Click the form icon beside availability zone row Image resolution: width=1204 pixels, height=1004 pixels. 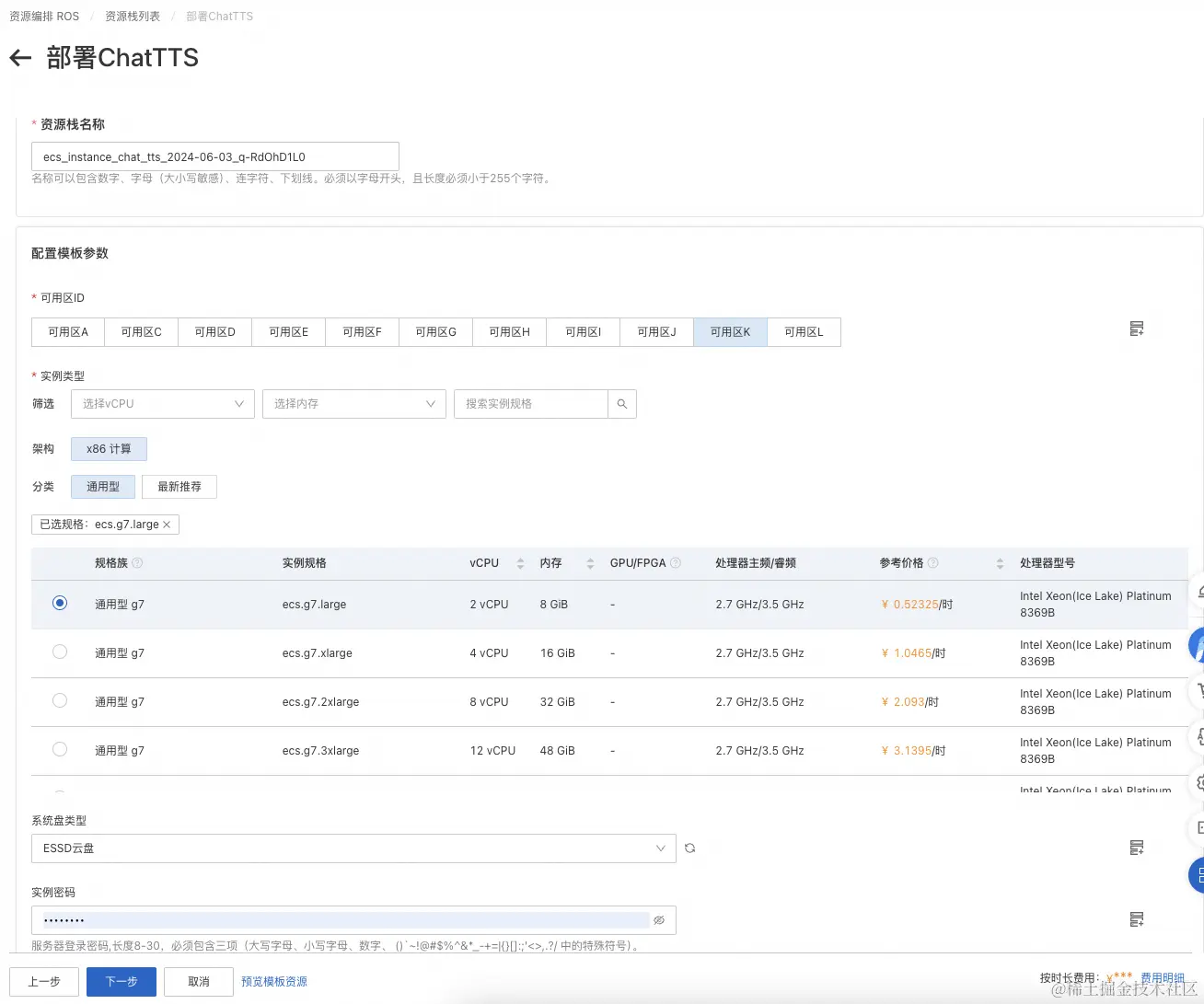1137,329
